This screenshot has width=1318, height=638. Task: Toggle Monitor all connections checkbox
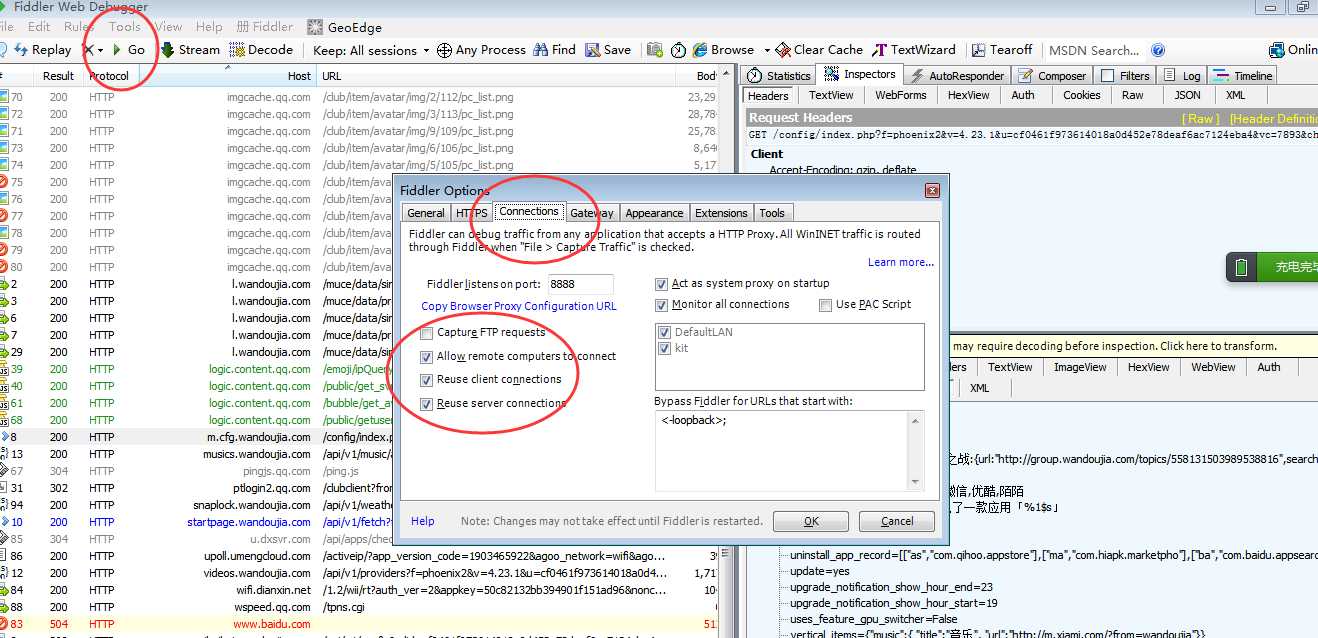[x=661, y=304]
